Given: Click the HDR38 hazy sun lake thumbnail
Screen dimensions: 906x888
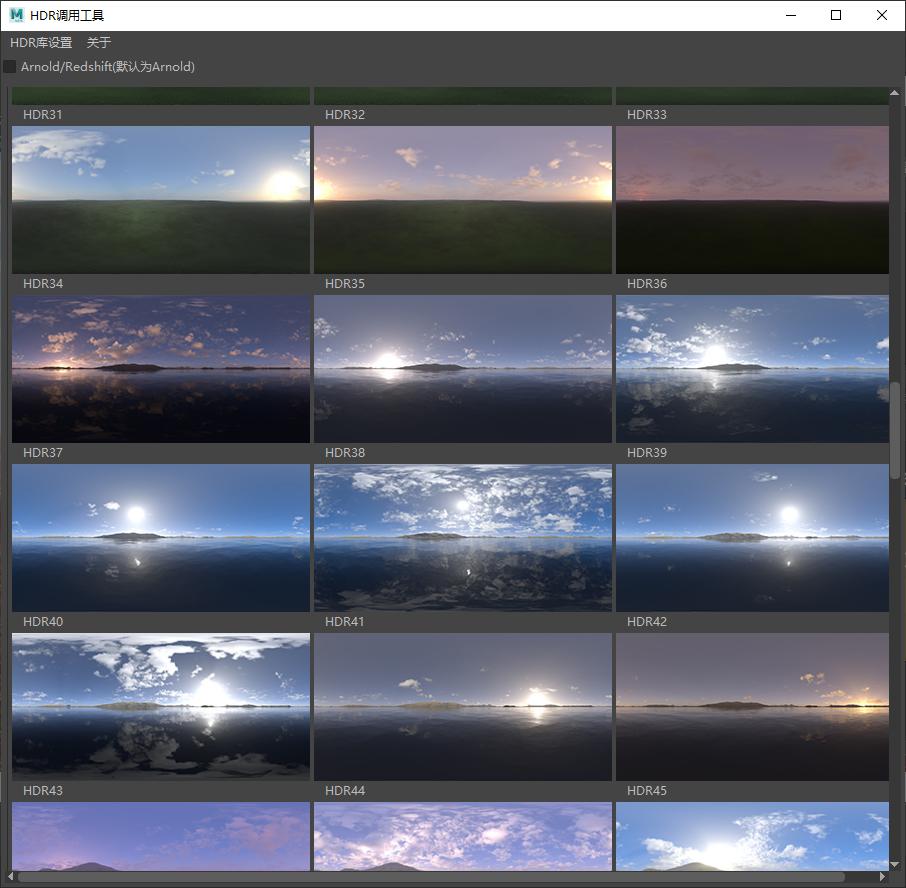Looking at the screenshot, I should point(463,368).
